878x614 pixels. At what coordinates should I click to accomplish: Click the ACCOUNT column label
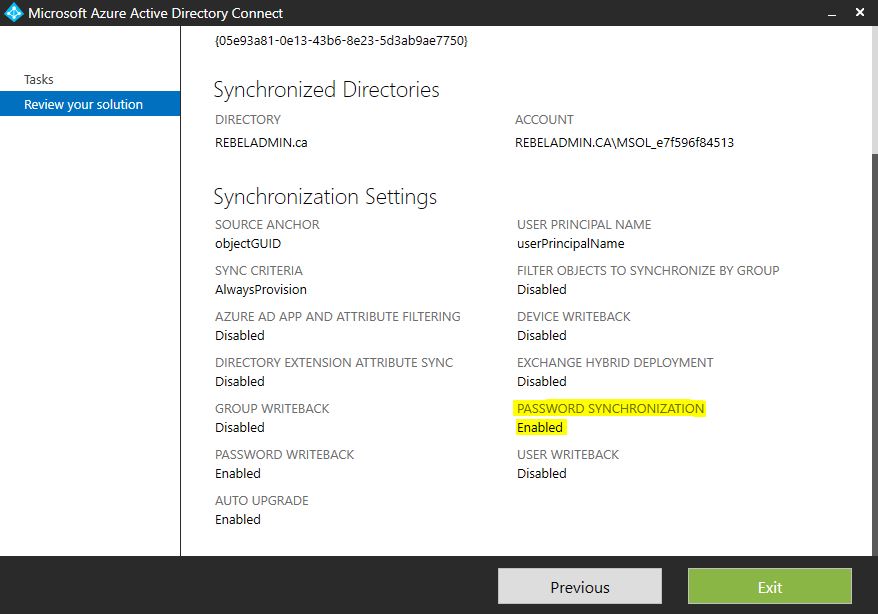(x=544, y=120)
